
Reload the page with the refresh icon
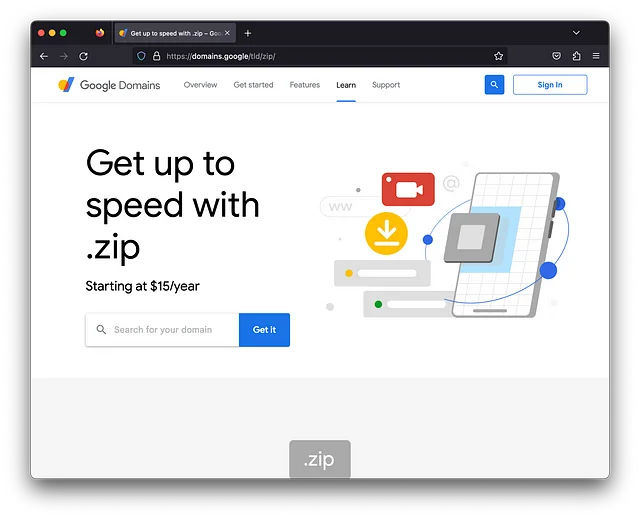(83, 56)
